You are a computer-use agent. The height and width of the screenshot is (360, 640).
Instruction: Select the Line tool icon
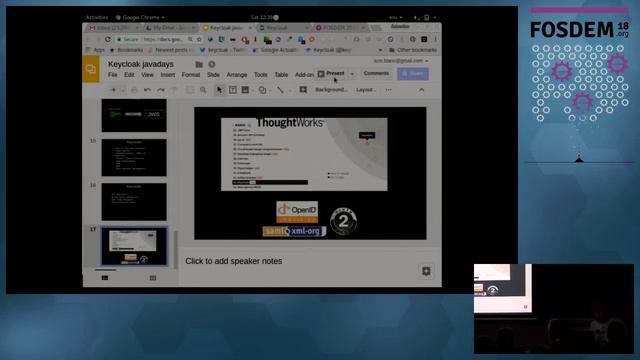click(280, 90)
